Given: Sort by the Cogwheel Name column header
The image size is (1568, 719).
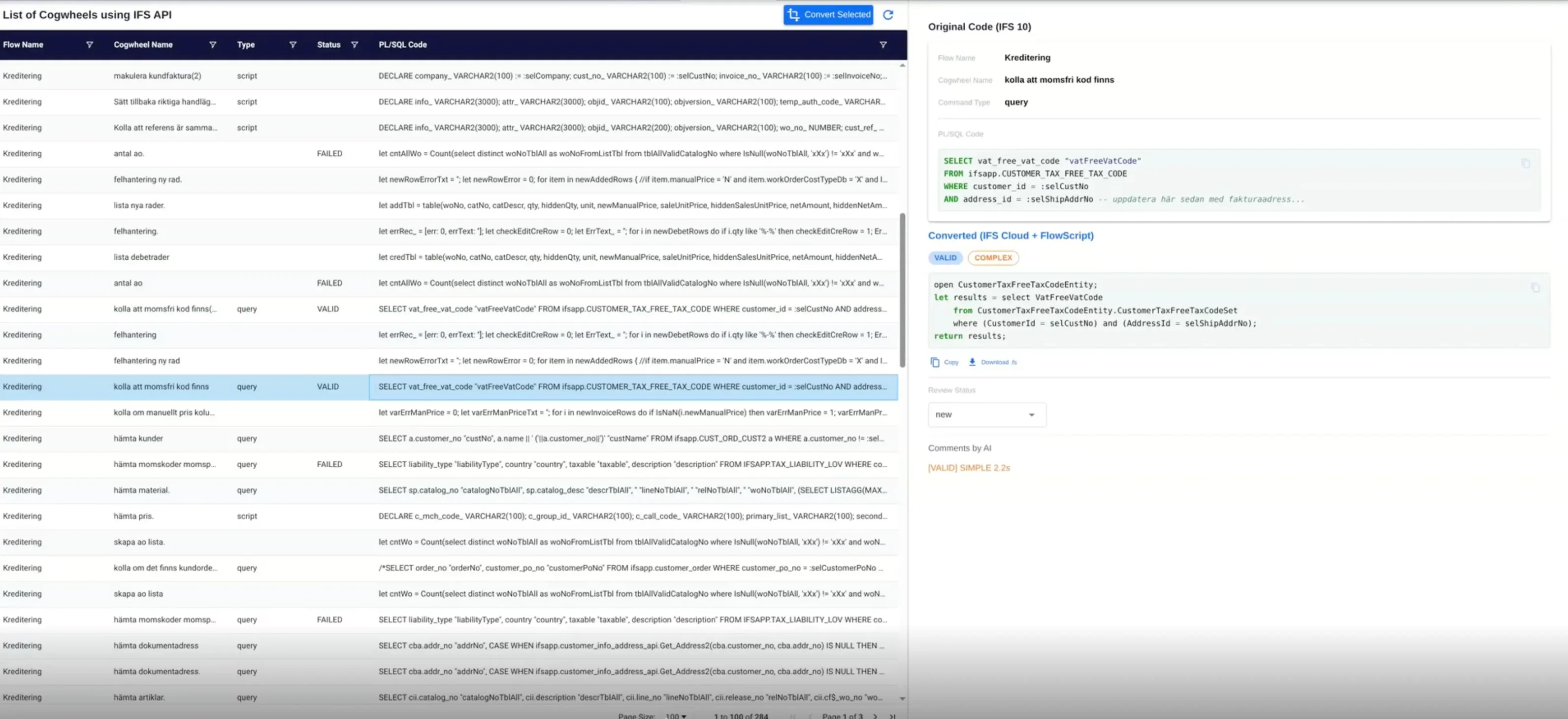Looking at the screenshot, I should tap(143, 44).
